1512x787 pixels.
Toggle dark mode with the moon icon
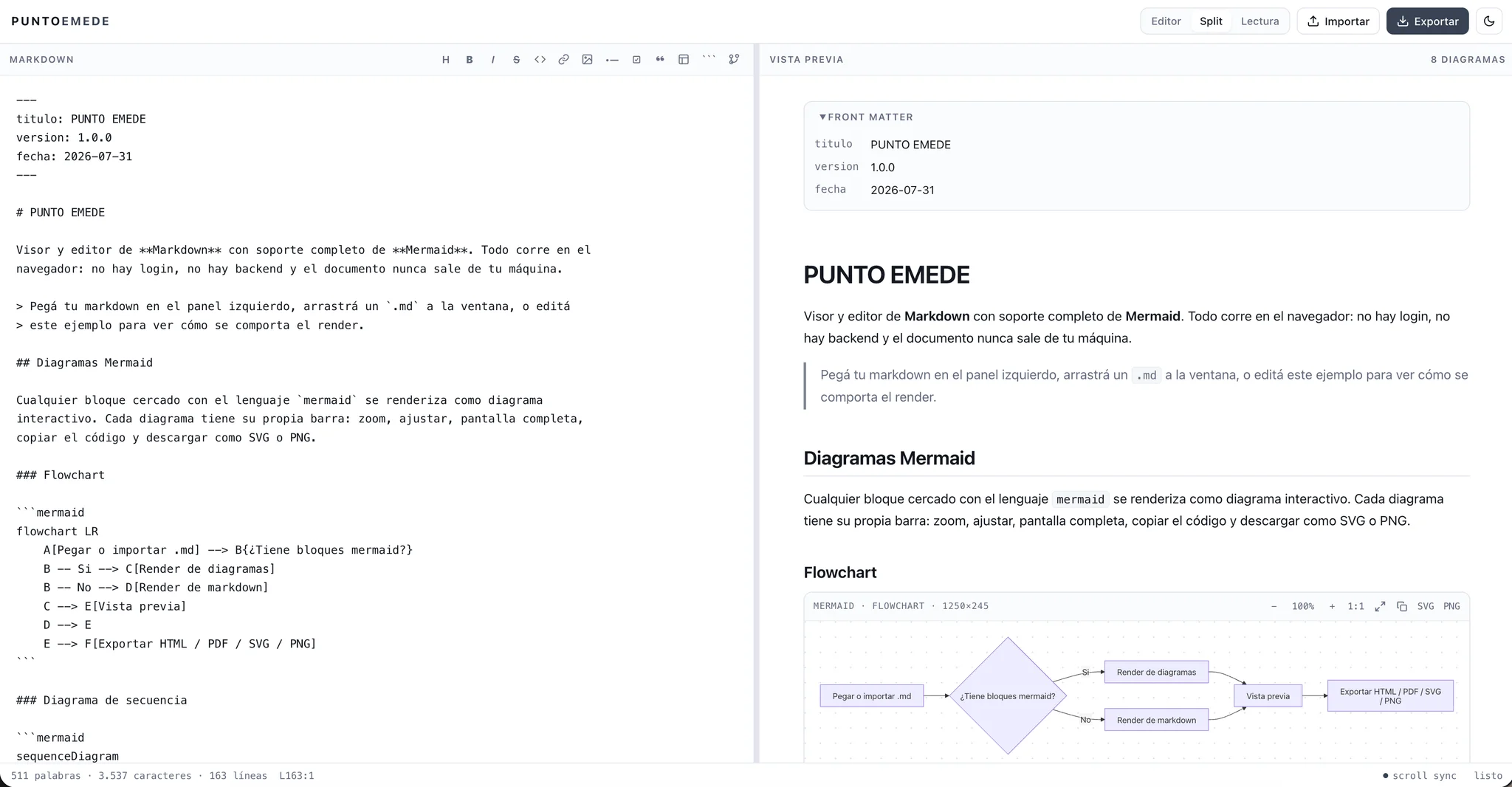pos(1489,21)
